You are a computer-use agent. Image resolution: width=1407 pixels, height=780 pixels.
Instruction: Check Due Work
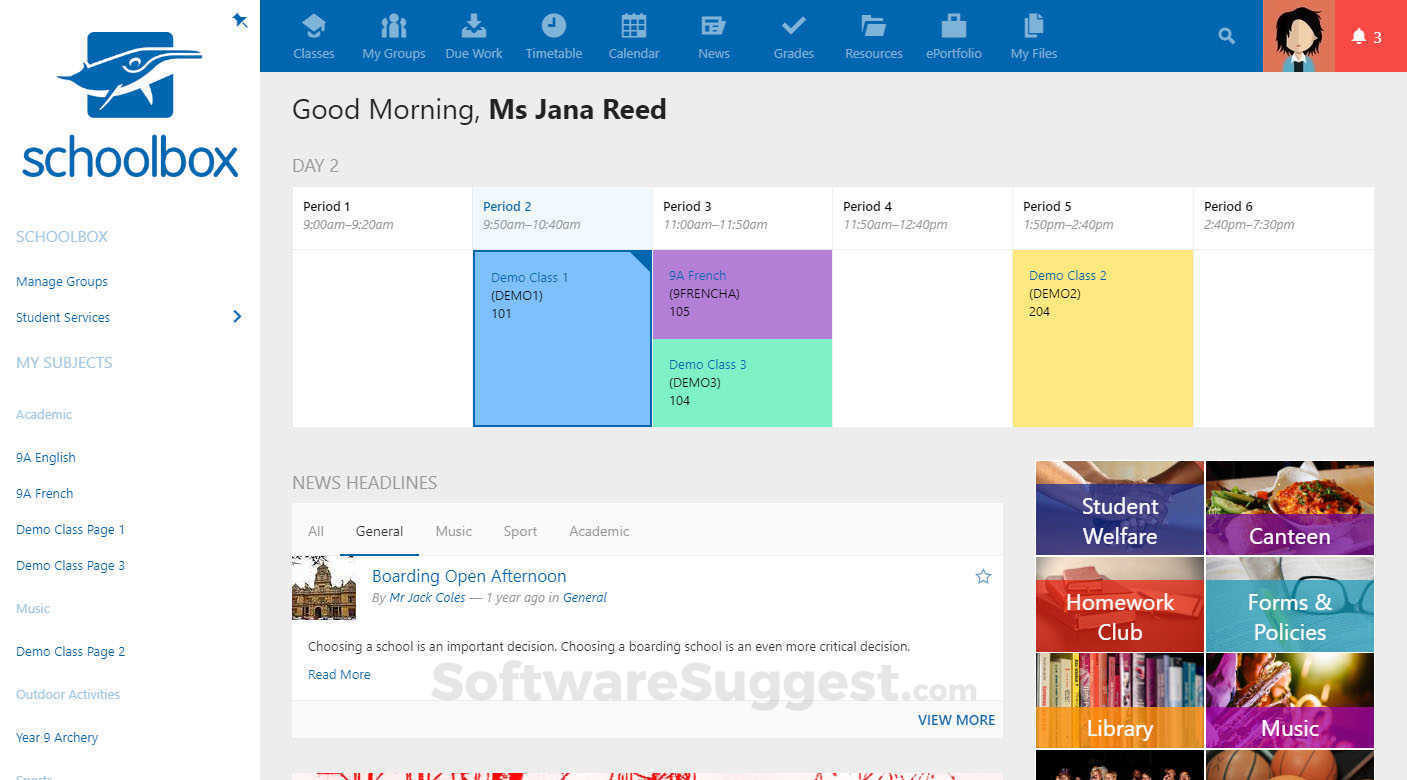coord(473,36)
